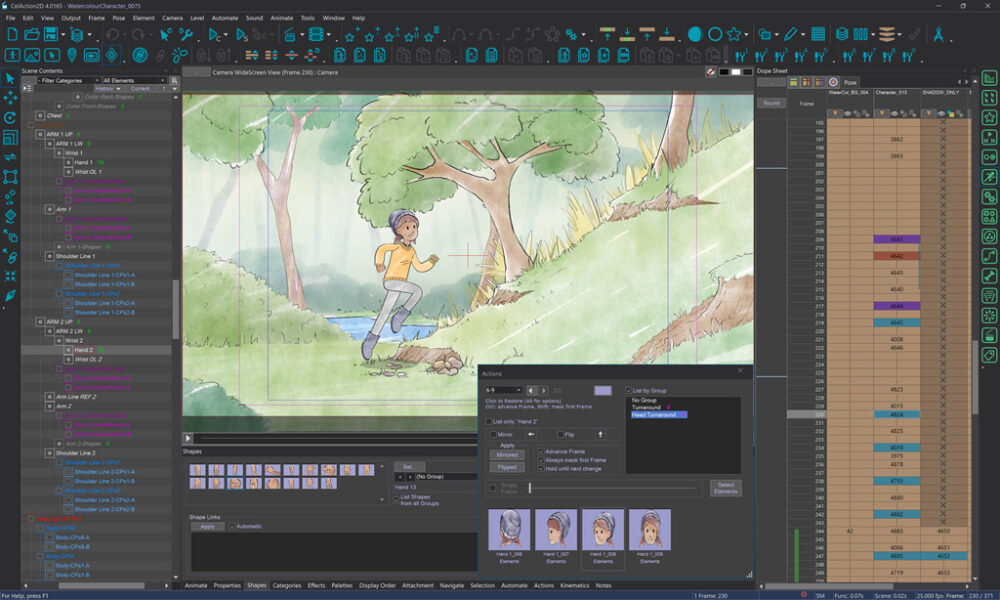Open the All Elements dropdown
The width and height of the screenshot is (1000, 600).
(134, 80)
